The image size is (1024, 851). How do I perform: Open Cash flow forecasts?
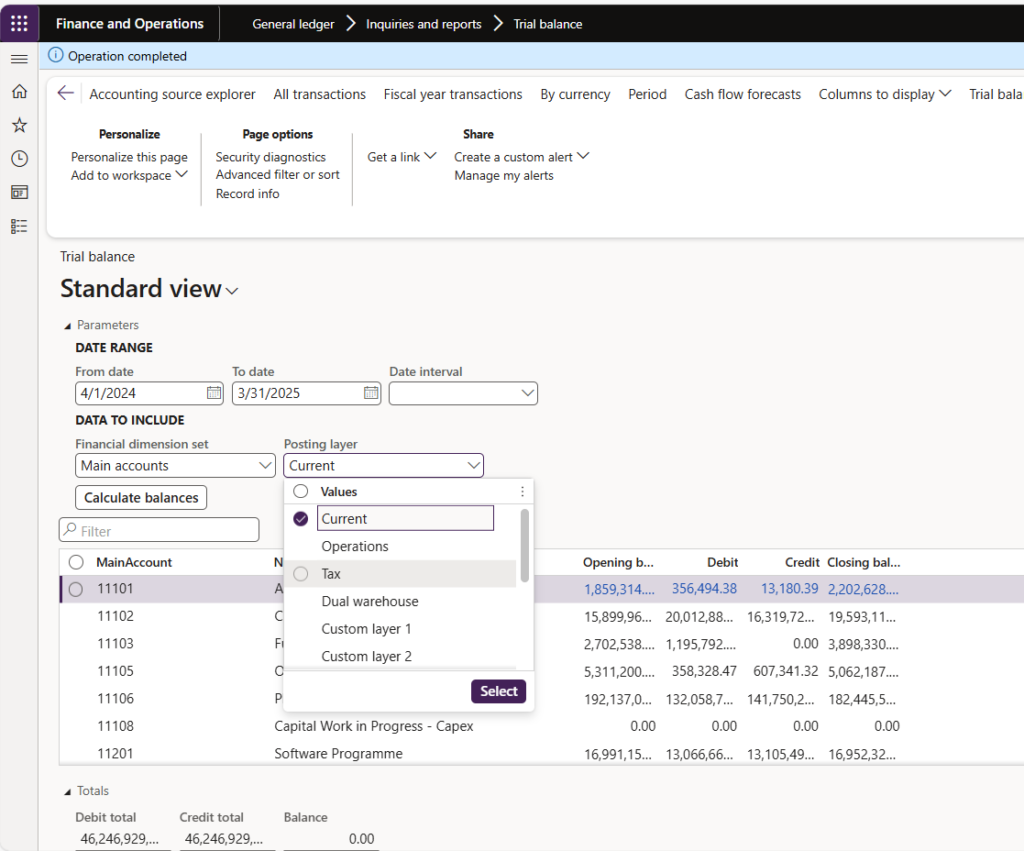743,94
